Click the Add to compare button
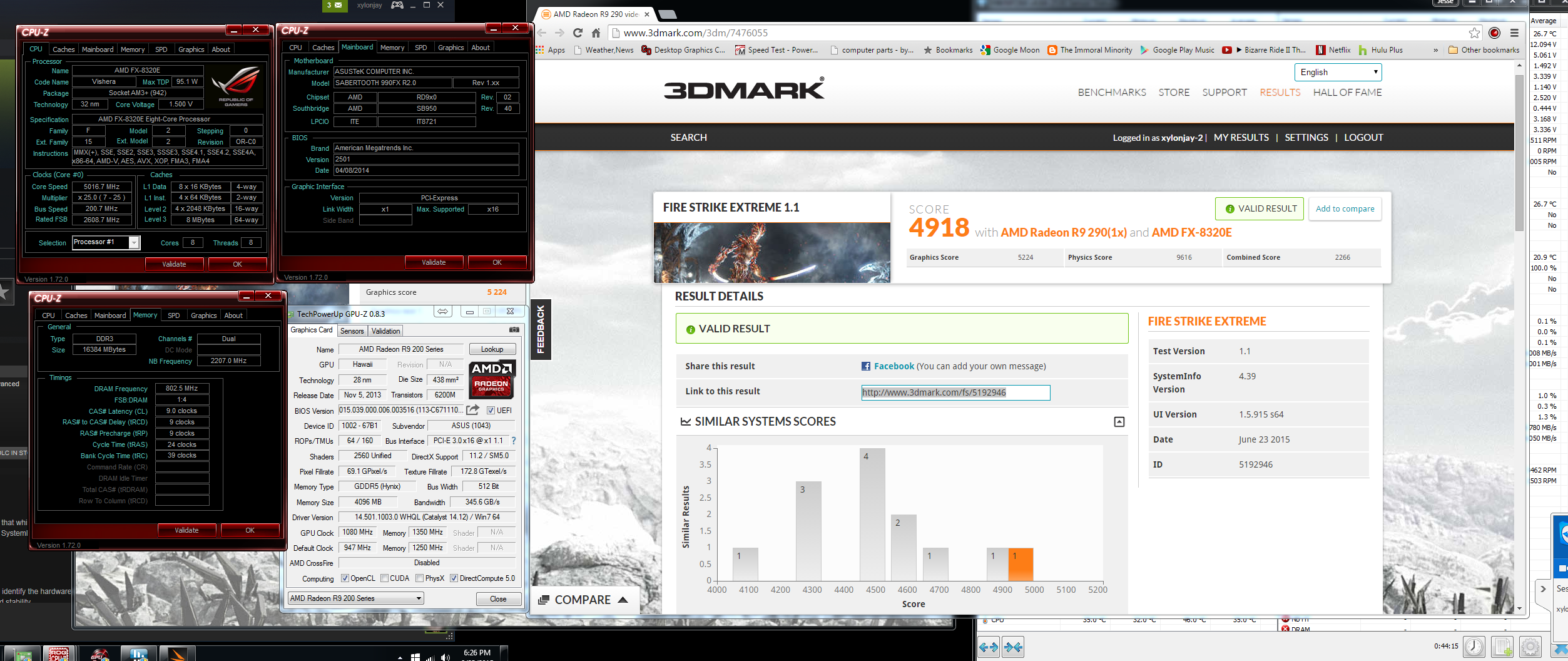 [x=1345, y=208]
